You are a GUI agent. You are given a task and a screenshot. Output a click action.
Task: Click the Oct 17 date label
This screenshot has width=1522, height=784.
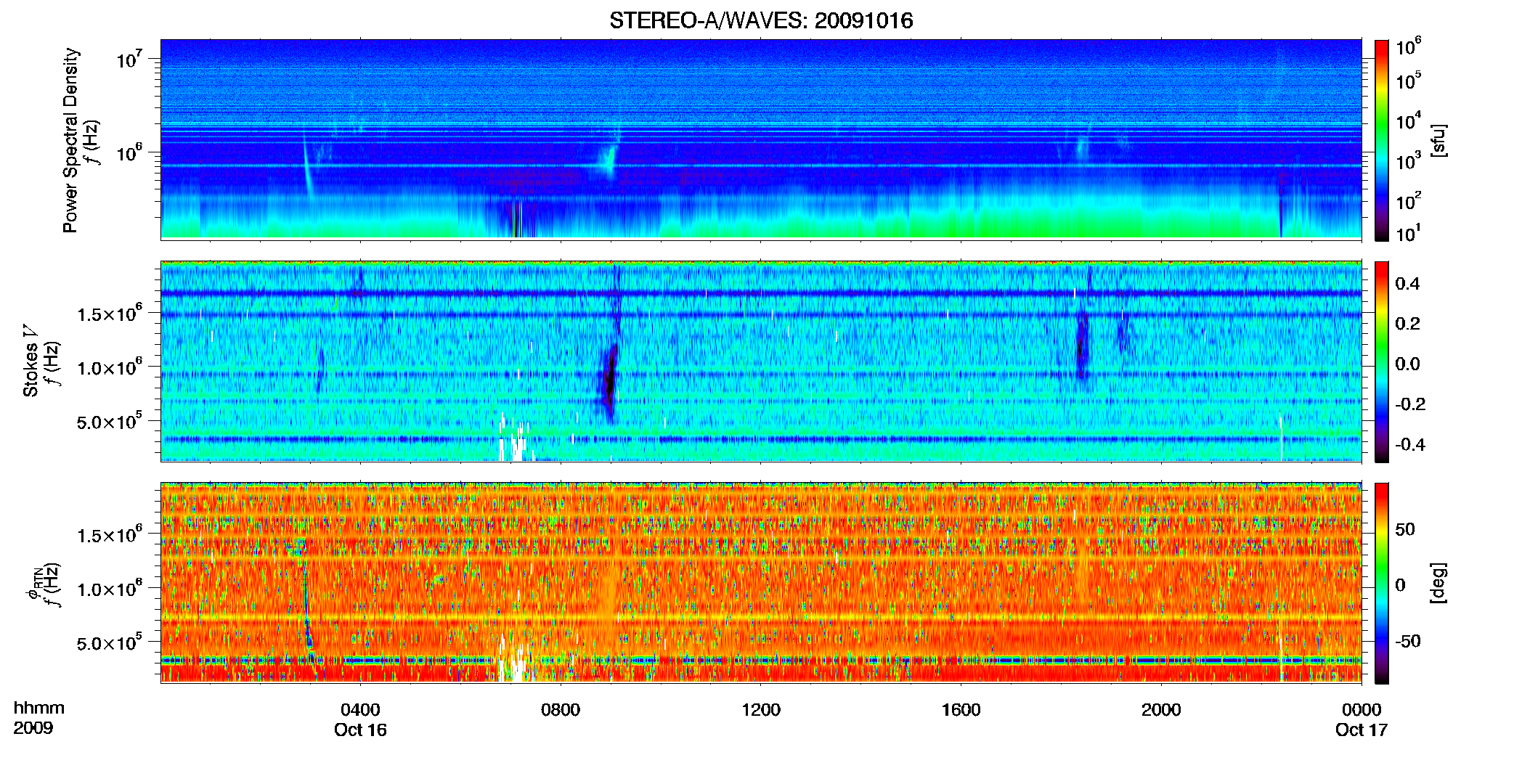coord(1362,730)
